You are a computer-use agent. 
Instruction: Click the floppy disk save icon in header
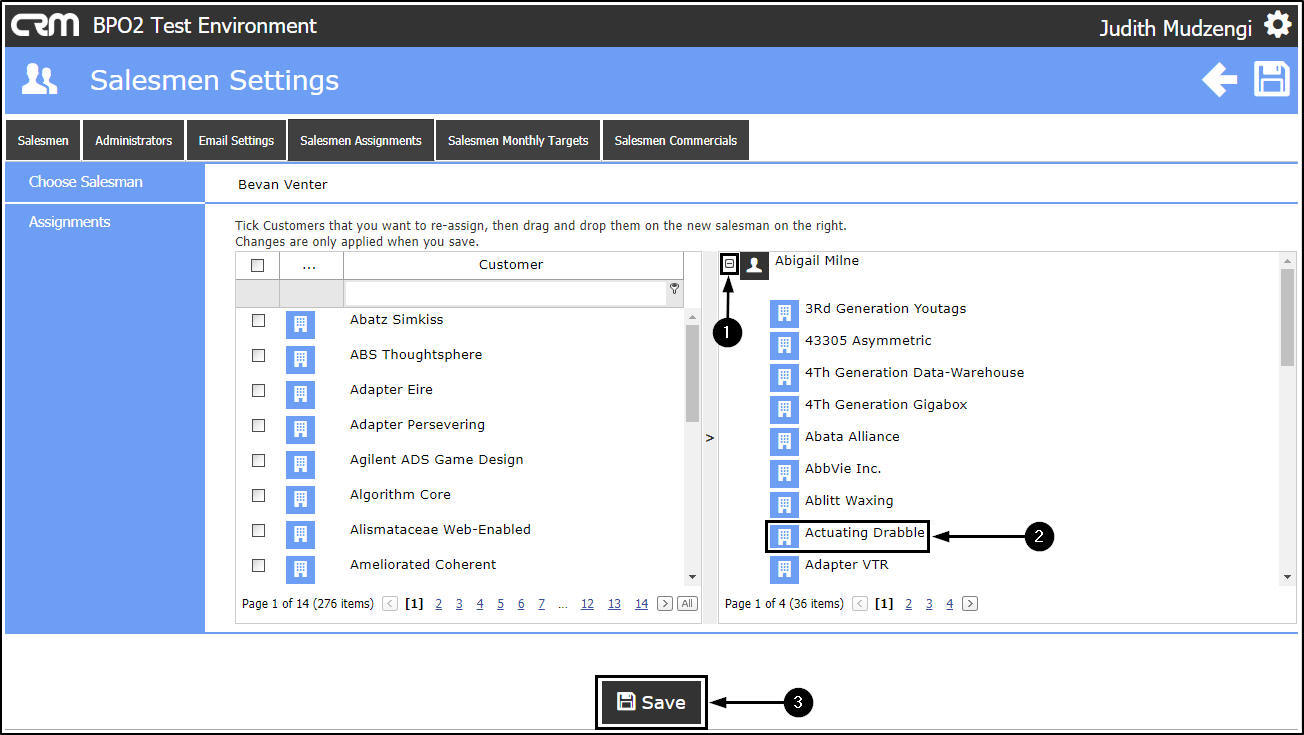(1272, 79)
